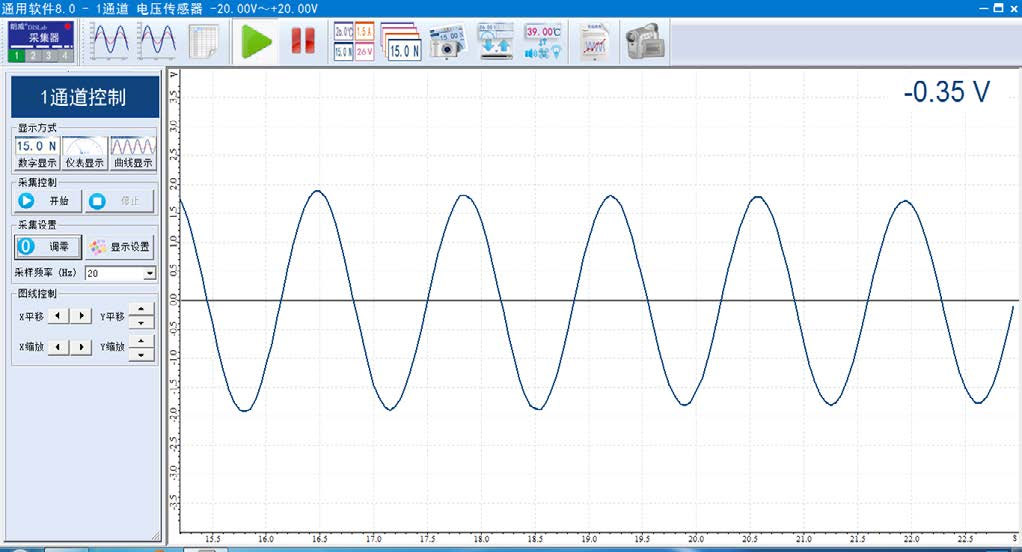Click the Y缩放 up arrow
Viewport: 1022px width, 552px height.
click(142, 341)
